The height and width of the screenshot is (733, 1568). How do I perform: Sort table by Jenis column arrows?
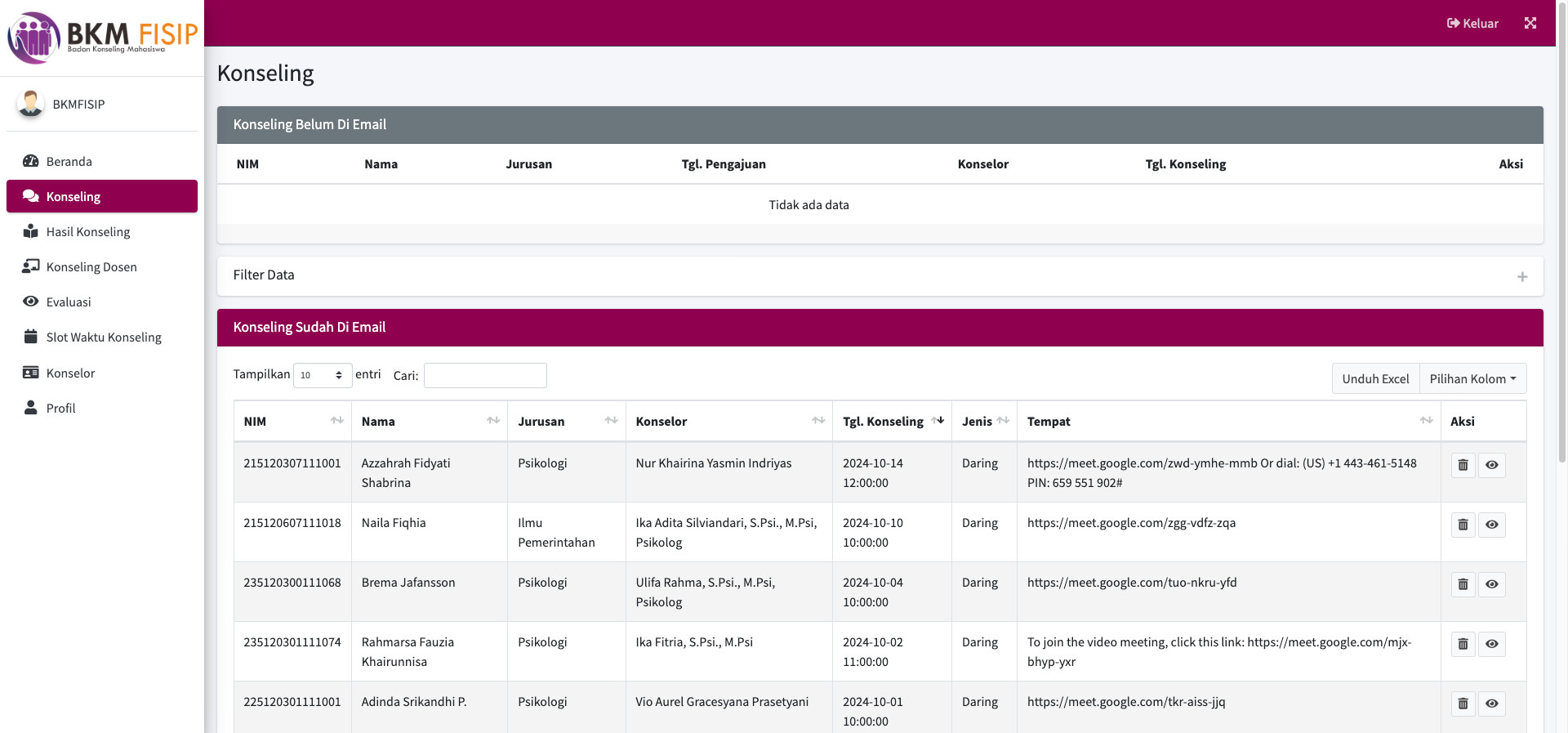coord(1003,421)
